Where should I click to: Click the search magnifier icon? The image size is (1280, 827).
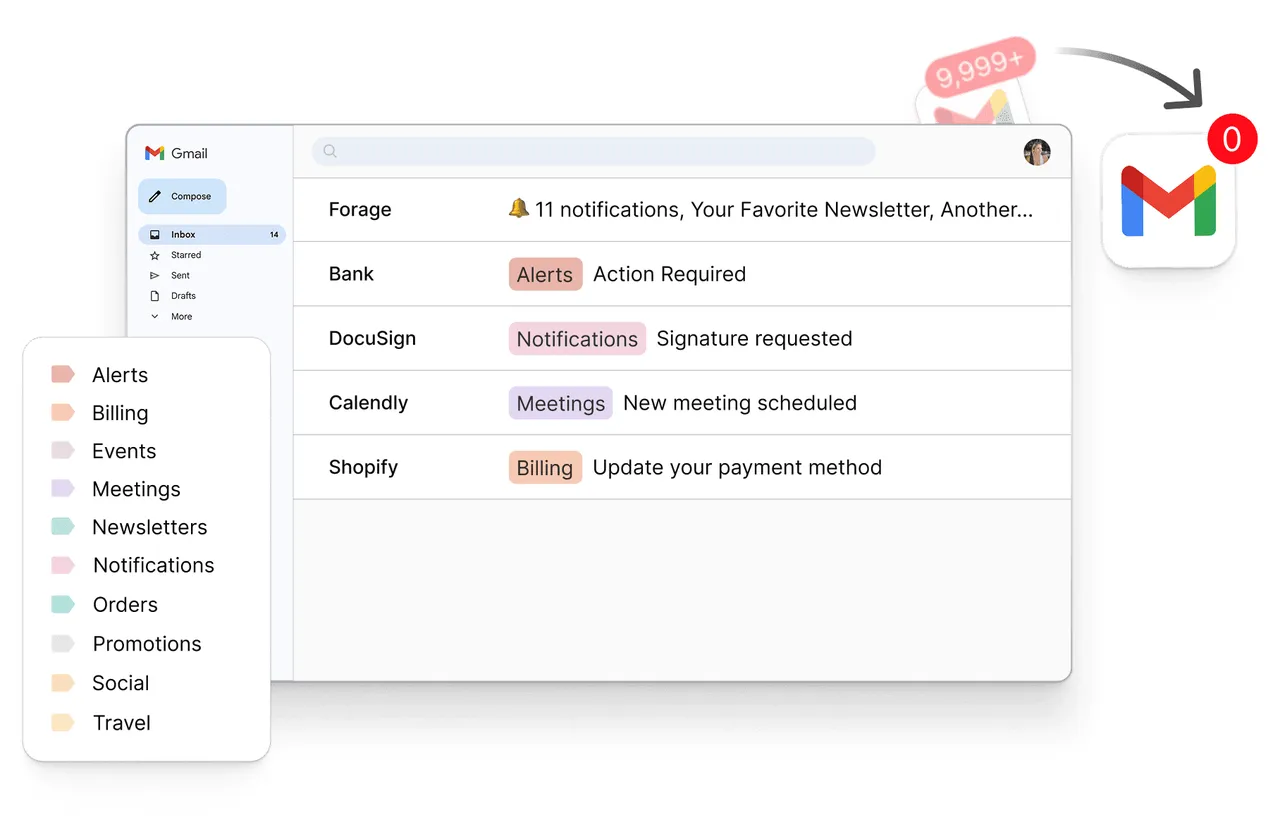[330, 151]
